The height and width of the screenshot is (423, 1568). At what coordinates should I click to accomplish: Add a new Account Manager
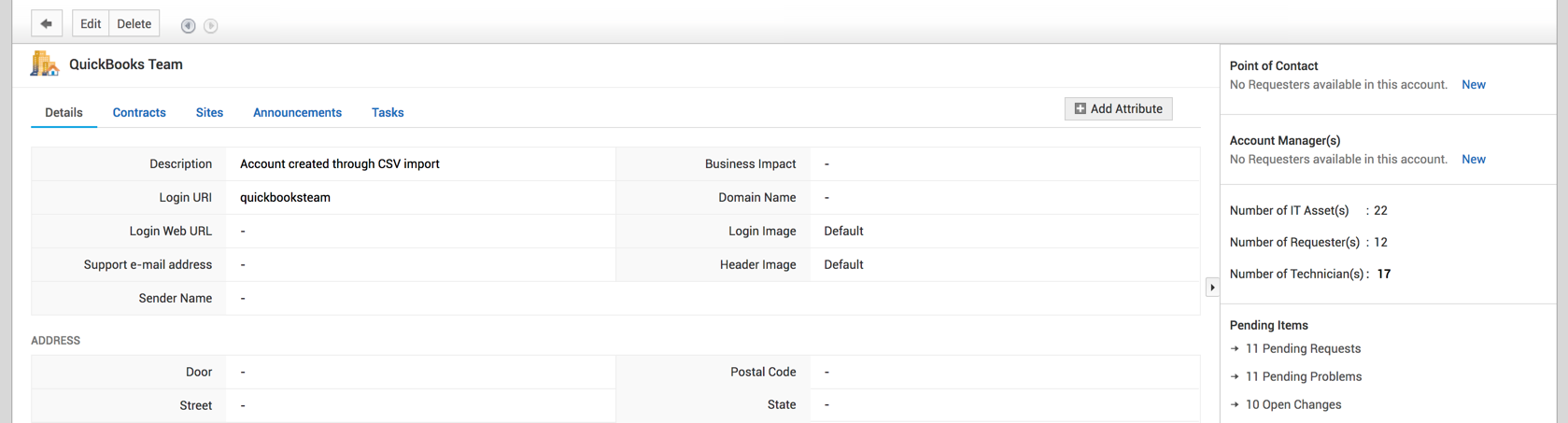(x=1473, y=160)
